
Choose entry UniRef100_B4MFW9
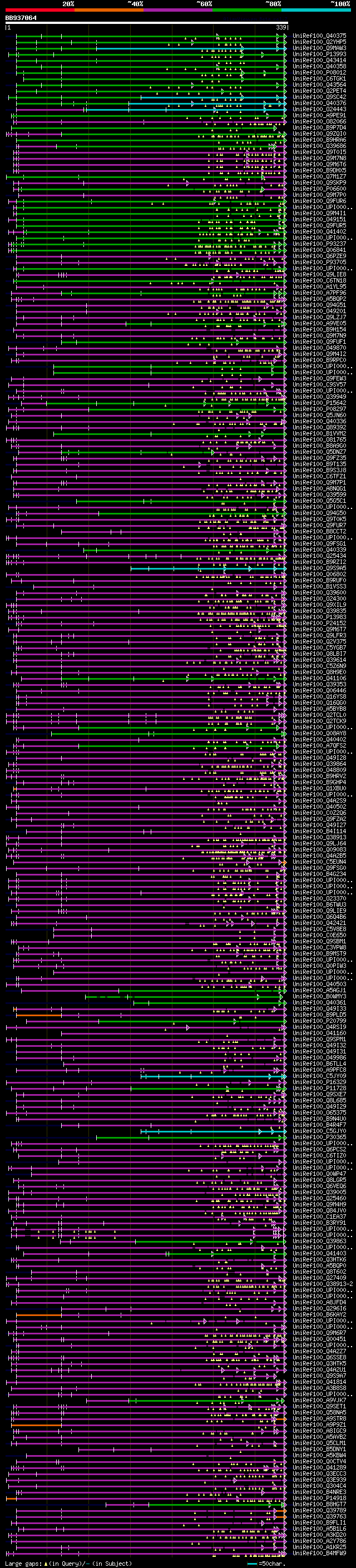pyautogui.click(x=319, y=1554)
